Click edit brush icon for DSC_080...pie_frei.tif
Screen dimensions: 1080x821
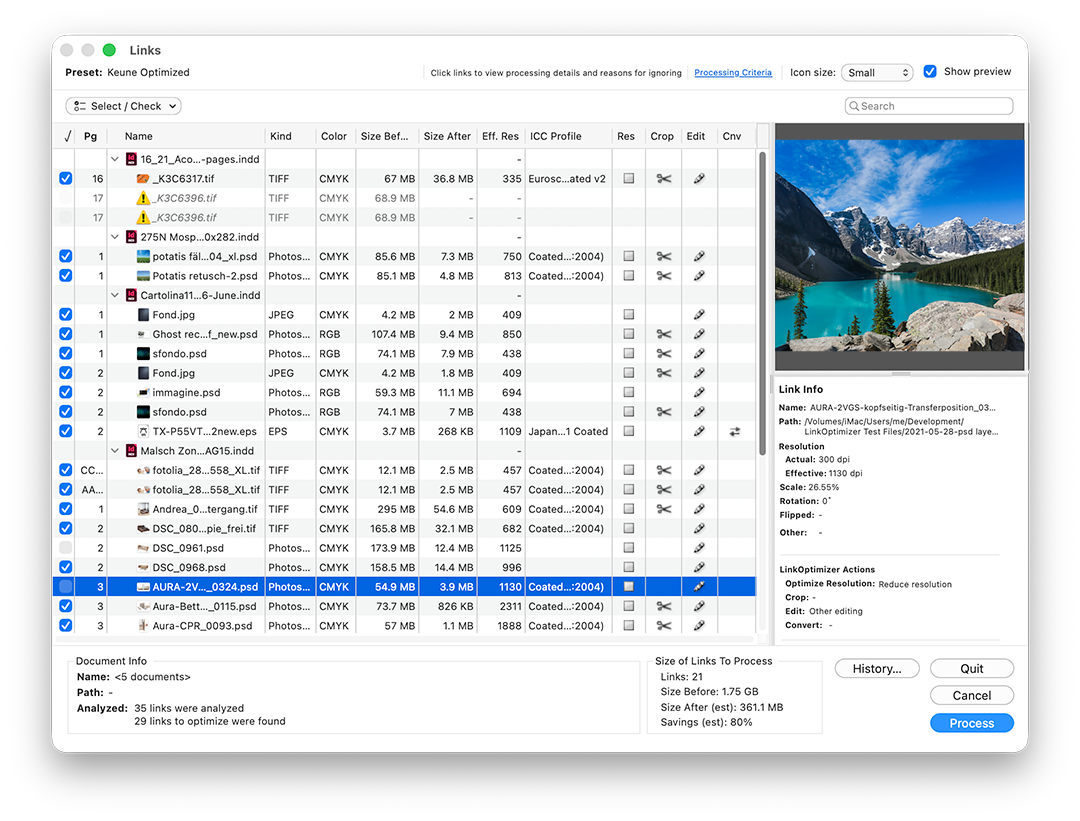698,528
